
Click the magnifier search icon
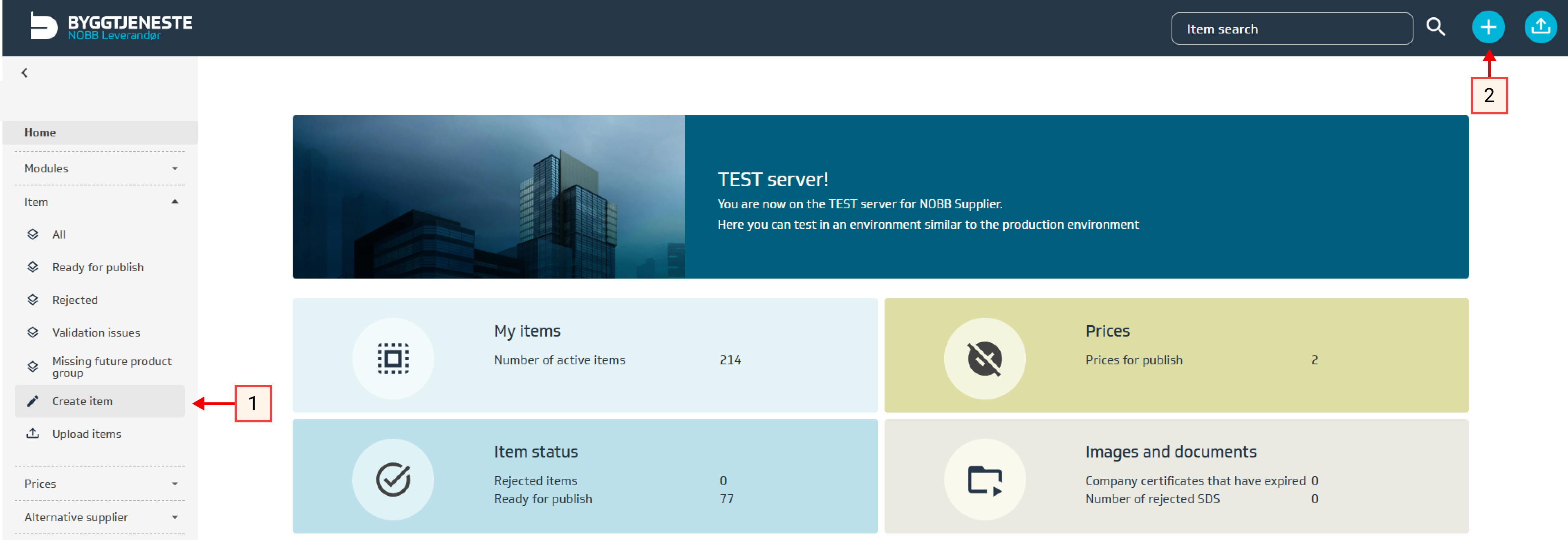(1435, 27)
